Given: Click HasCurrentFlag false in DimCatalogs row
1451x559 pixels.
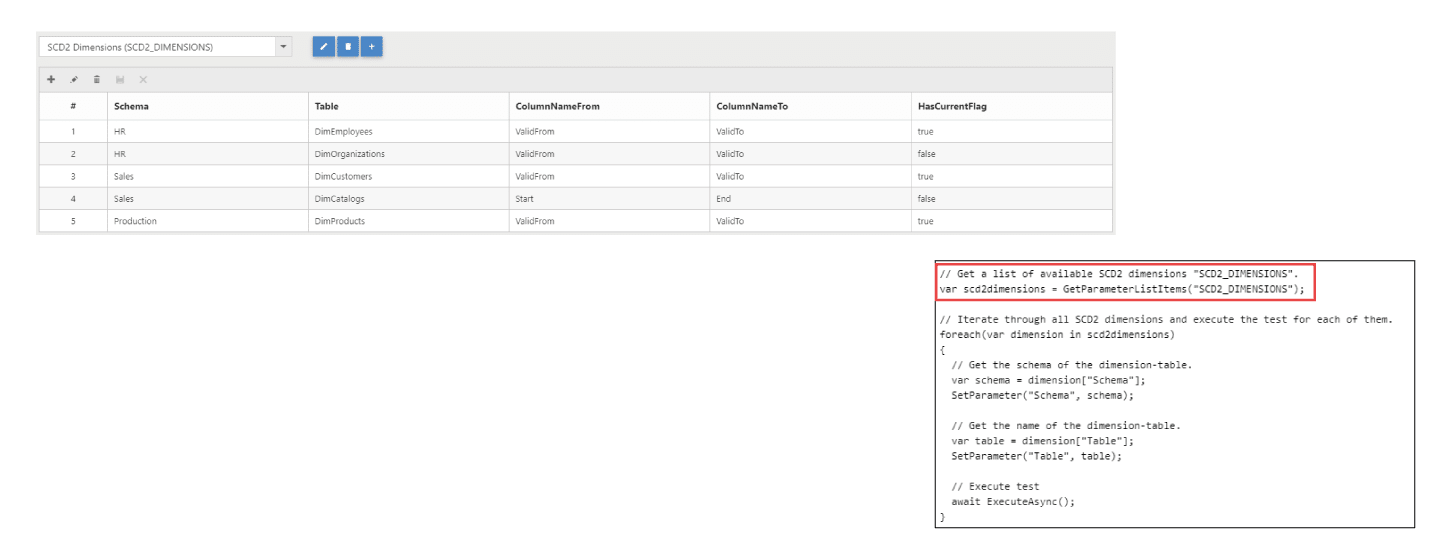Looking at the screenshot, I should pos(1011,199).
